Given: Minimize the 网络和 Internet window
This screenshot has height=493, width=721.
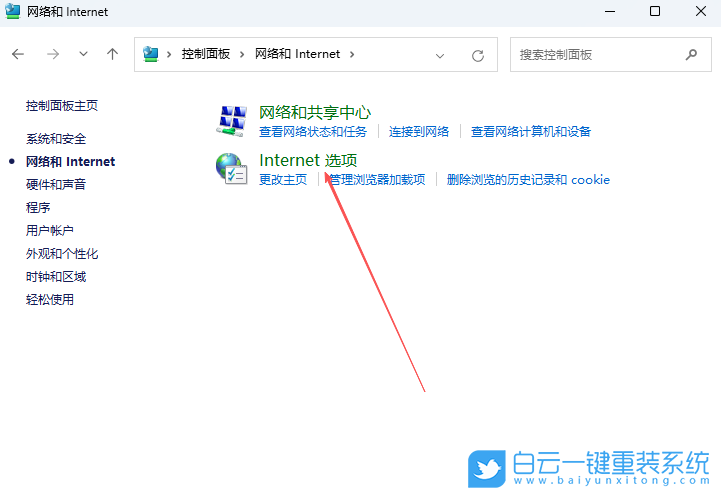Looking at the screenshot, I should click(610, 11).
